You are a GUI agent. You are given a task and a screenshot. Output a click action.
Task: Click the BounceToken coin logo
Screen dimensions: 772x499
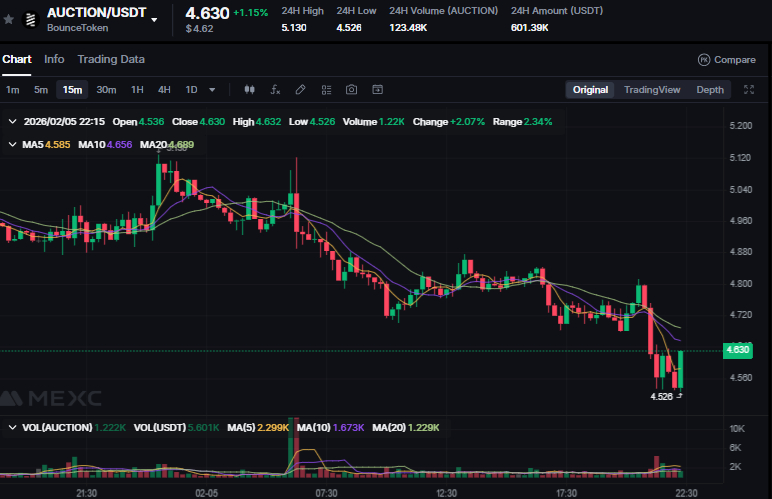point(31,20)
